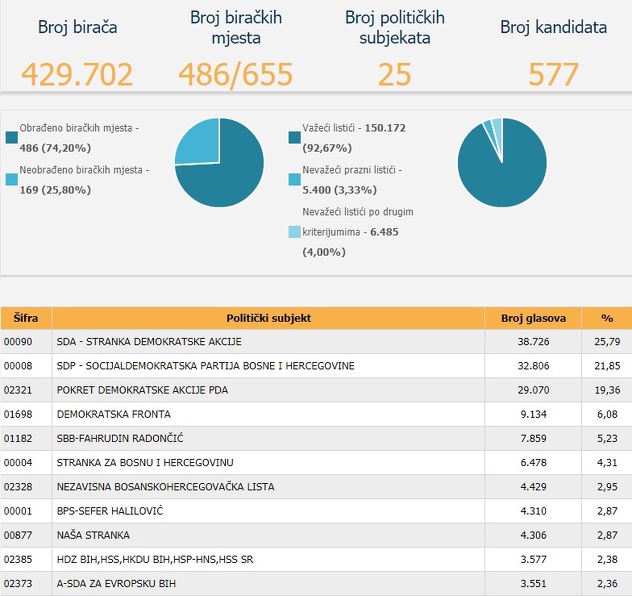This screenshot has height=596, width=632.
Task: Click the swatch for Nevažeći prazni listići
Action: pos(295,179)
